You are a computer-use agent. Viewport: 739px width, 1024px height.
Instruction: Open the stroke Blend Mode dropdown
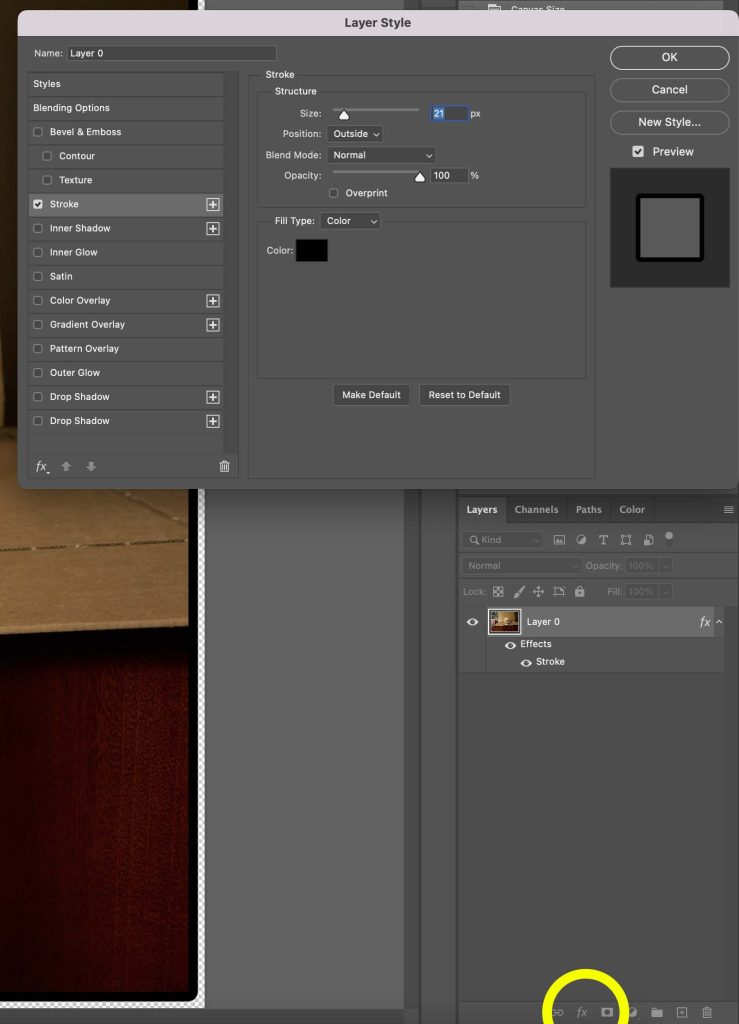pyautogui.click(x=380, y=155)
